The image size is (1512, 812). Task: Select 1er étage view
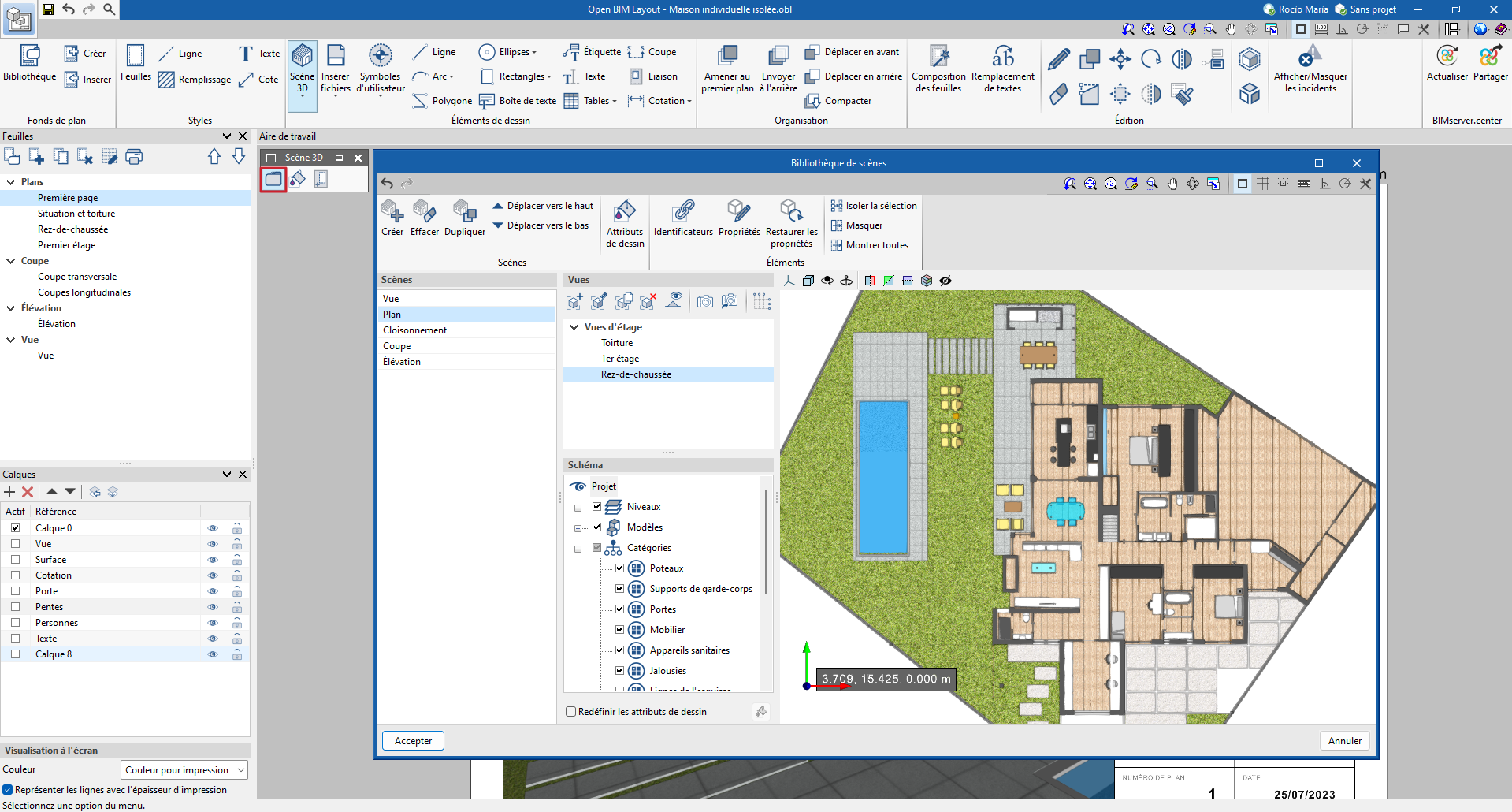tap(620, 359)
